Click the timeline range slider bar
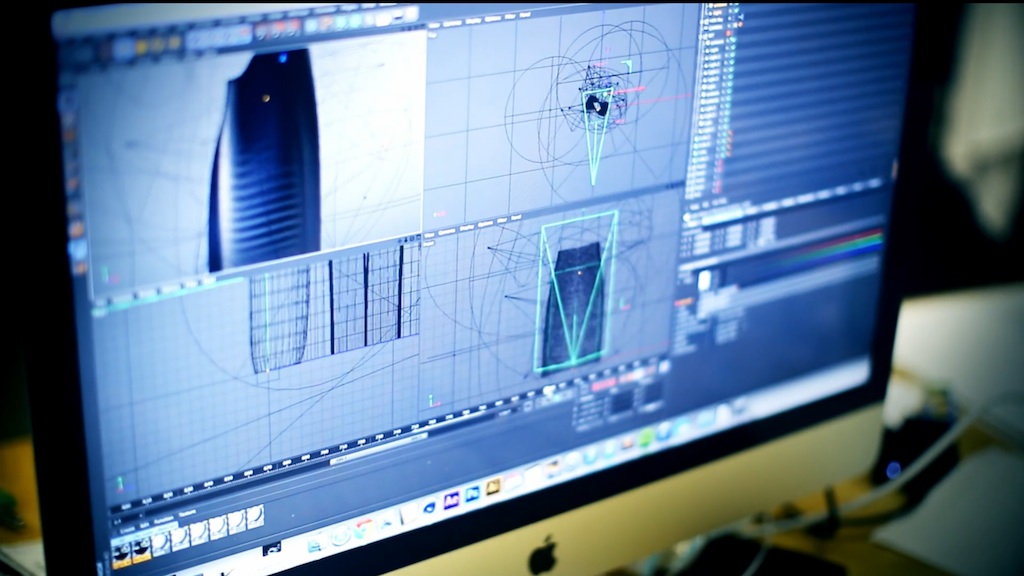This screenshot has width=1024, height=576. (378, 448)
